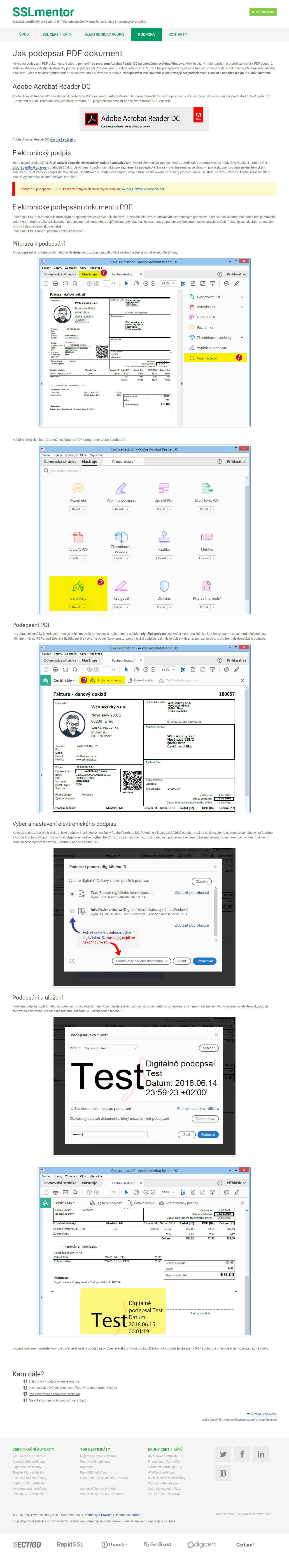This screenshot has height=1568, width=289.
Task: Check Zamknout dokument po podepsání
Action: [x=72, y=1108]
